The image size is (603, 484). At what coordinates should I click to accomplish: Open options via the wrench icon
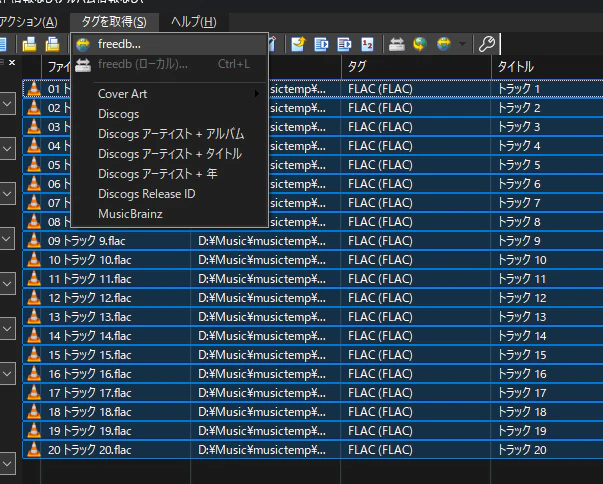487,44
